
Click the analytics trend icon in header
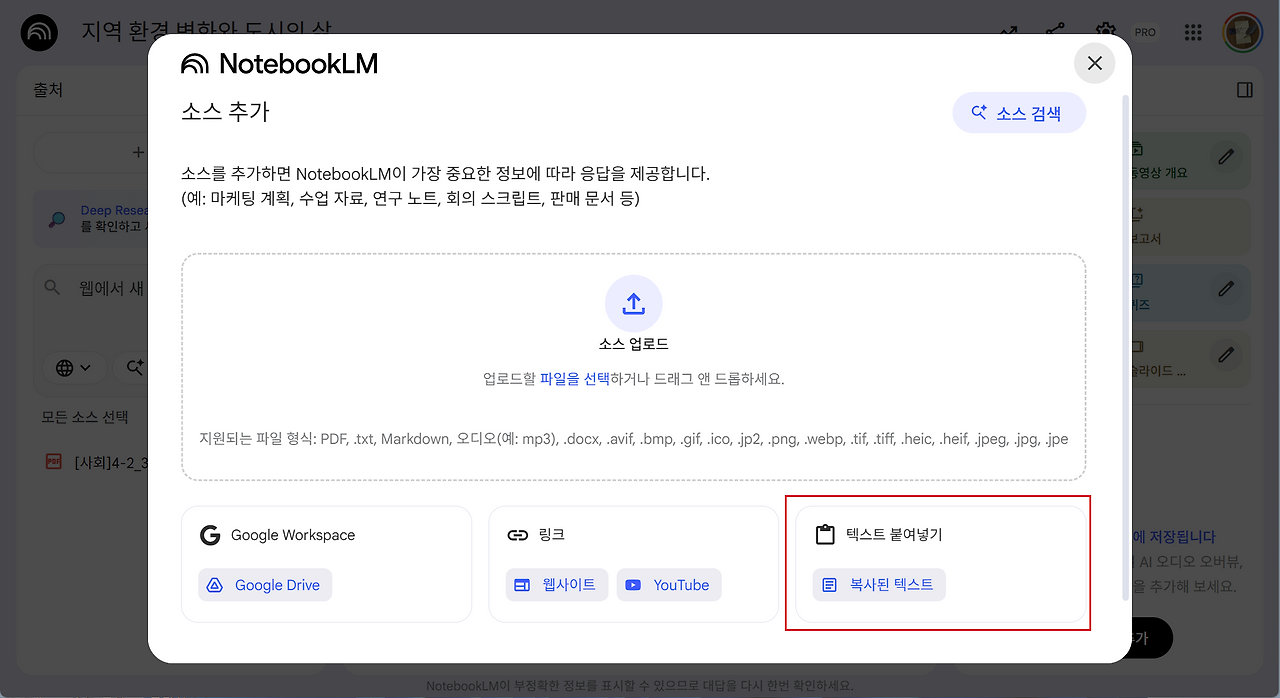pos(1008,32)
